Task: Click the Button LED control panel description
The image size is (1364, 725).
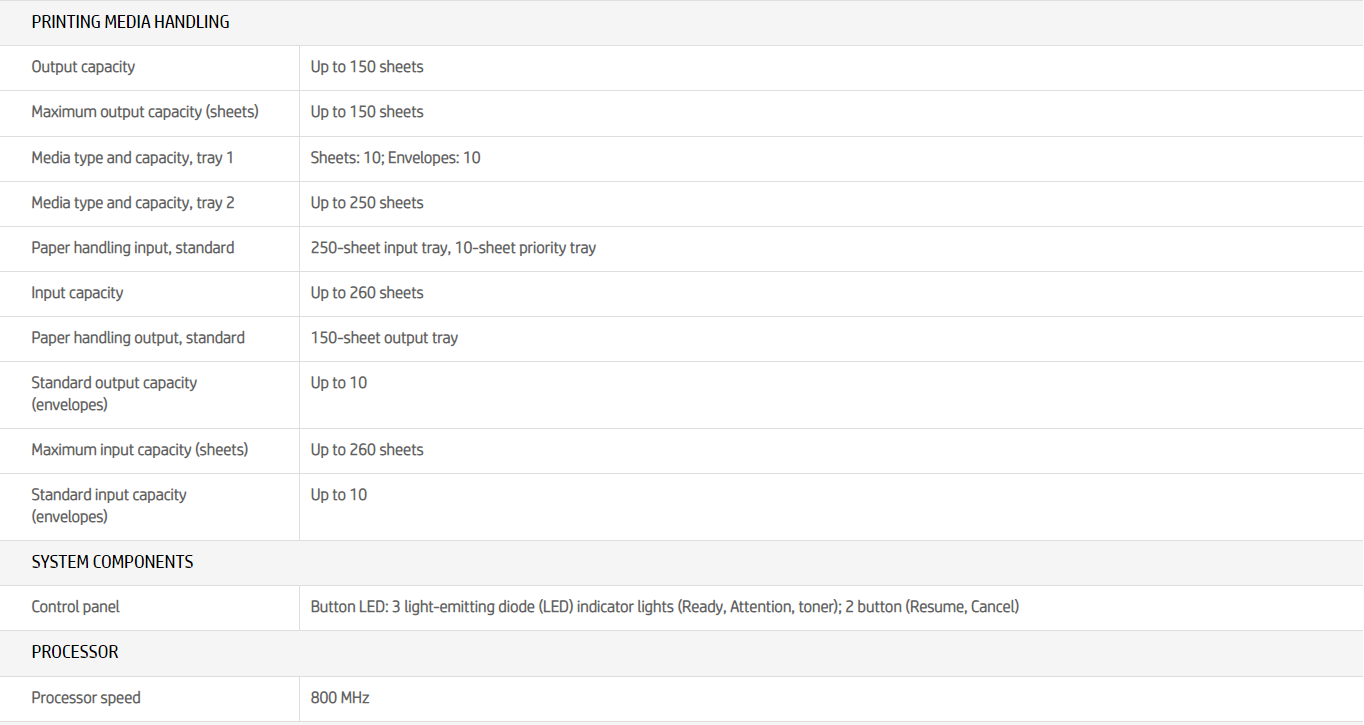Action: (664, 607)
